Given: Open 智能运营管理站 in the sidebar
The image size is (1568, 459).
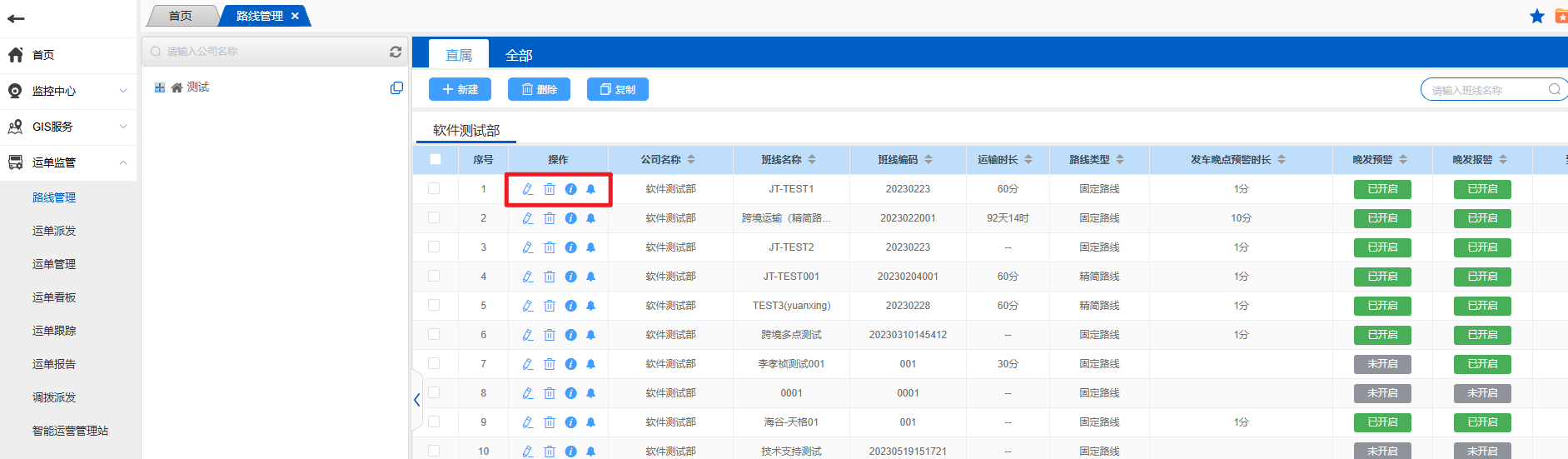Looking at the screenshot, I should click(x=70, y=431).
